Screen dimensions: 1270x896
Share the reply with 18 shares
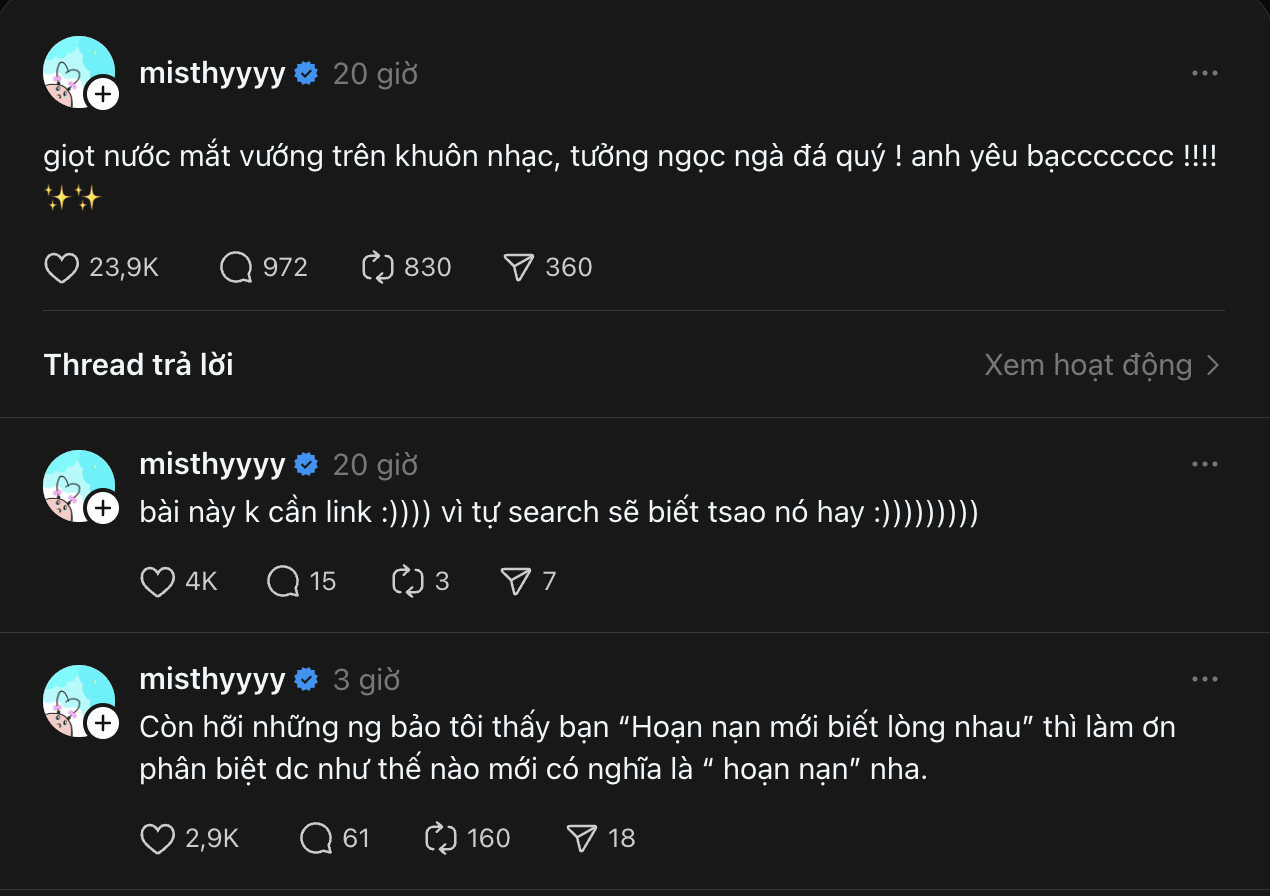[581, 838]
